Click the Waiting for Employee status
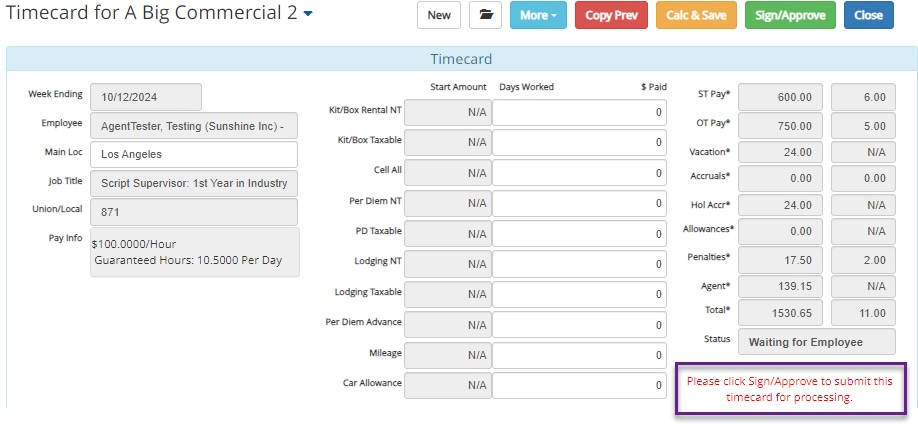918x428 pixels. tap(817, 342)
